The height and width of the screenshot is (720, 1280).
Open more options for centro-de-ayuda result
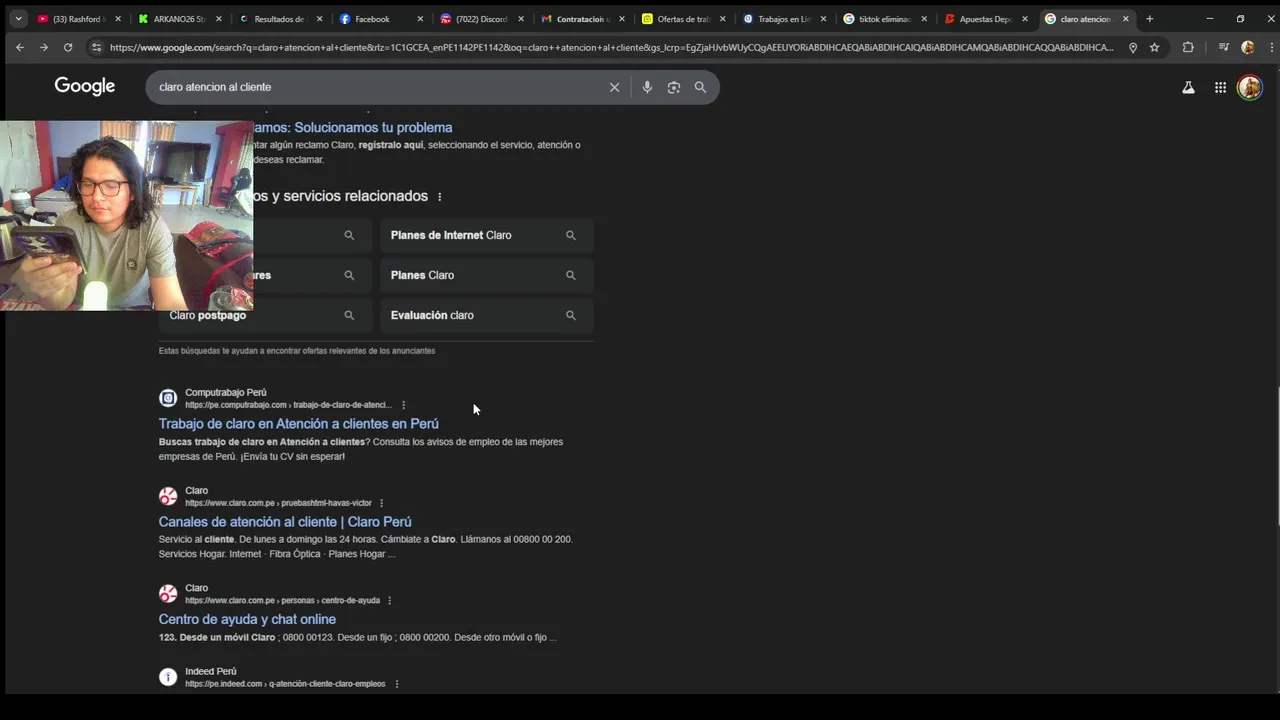(x=390, y=601)
